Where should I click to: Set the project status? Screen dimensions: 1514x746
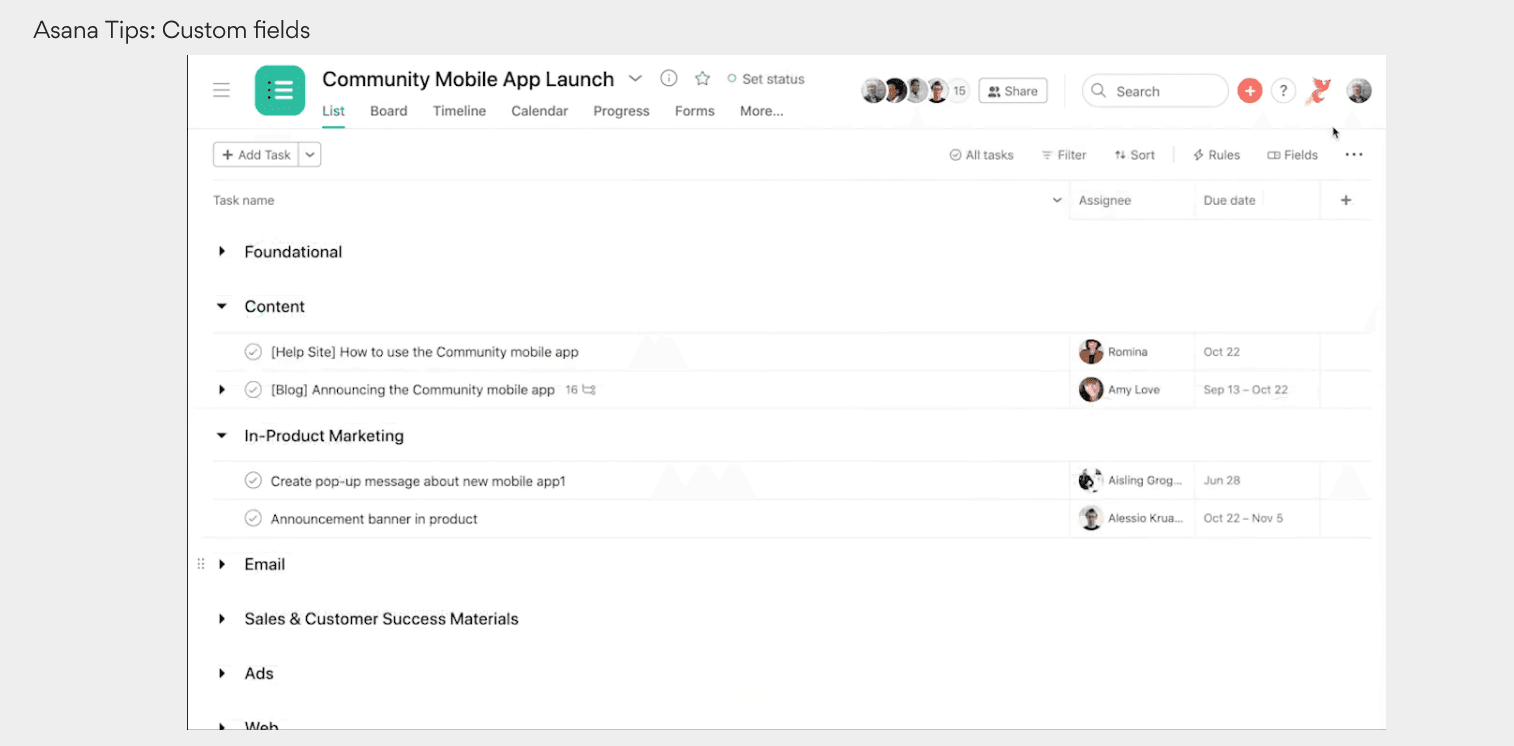pos(766,79)
